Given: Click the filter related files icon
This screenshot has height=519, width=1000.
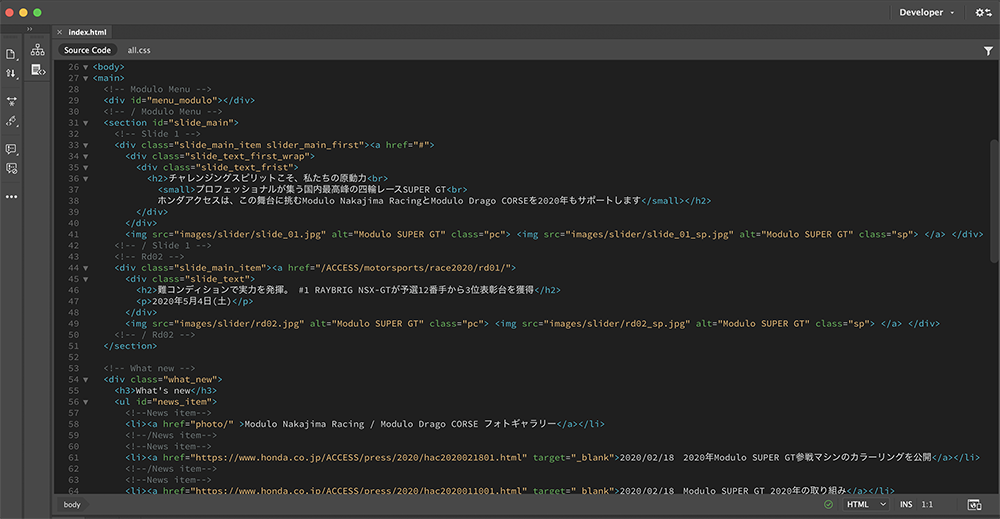Looking at the screenshot, I should (x=988, y=50).
